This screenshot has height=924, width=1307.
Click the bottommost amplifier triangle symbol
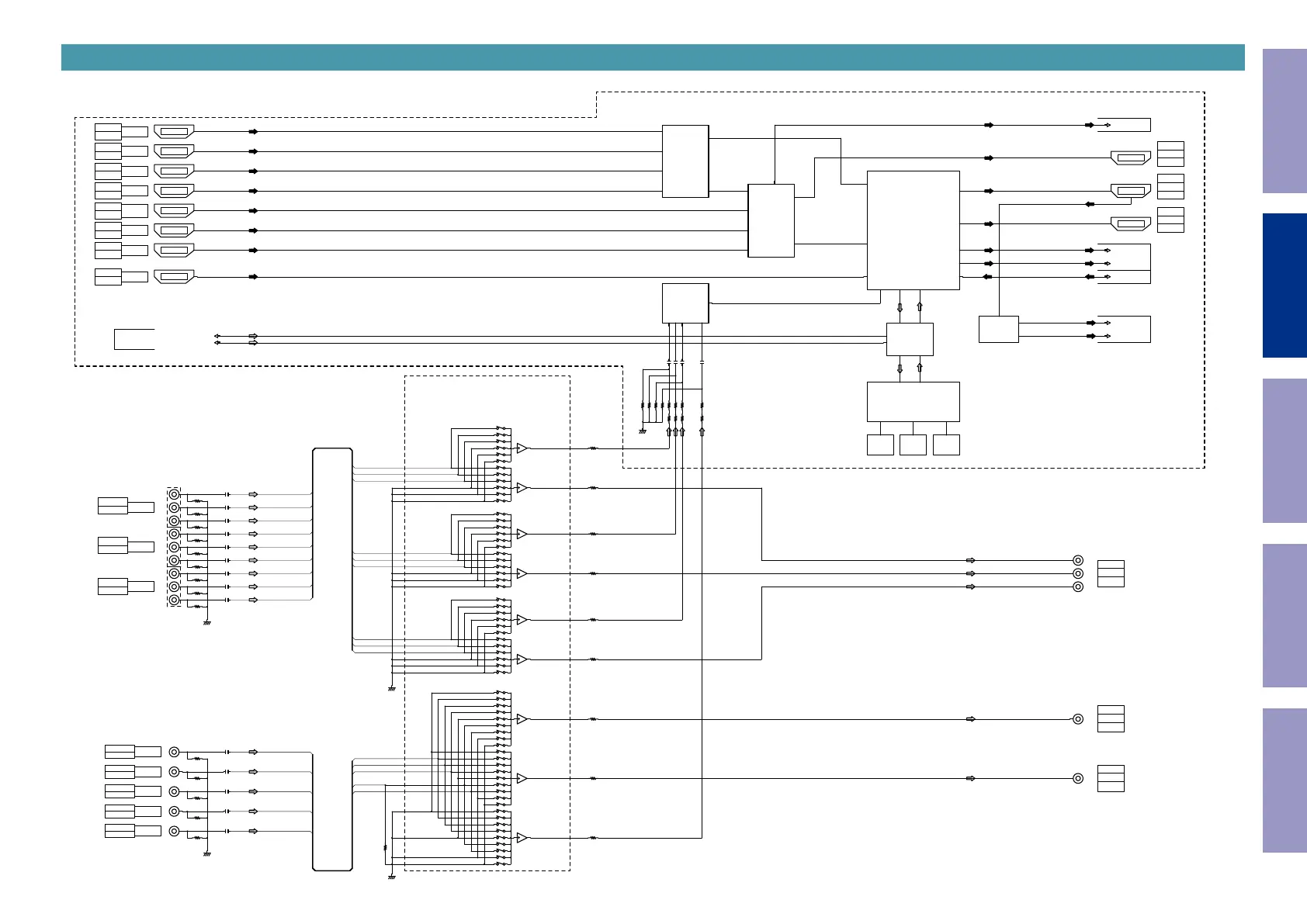522,838
